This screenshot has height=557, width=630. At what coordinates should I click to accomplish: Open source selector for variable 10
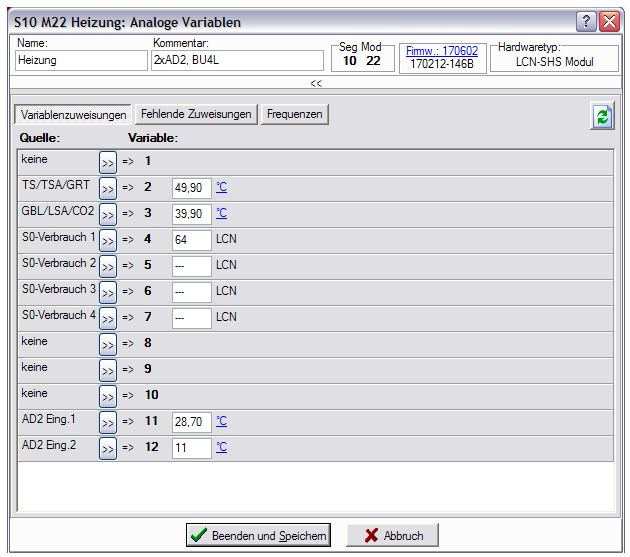pyautogui.click(x=108, y=396)
